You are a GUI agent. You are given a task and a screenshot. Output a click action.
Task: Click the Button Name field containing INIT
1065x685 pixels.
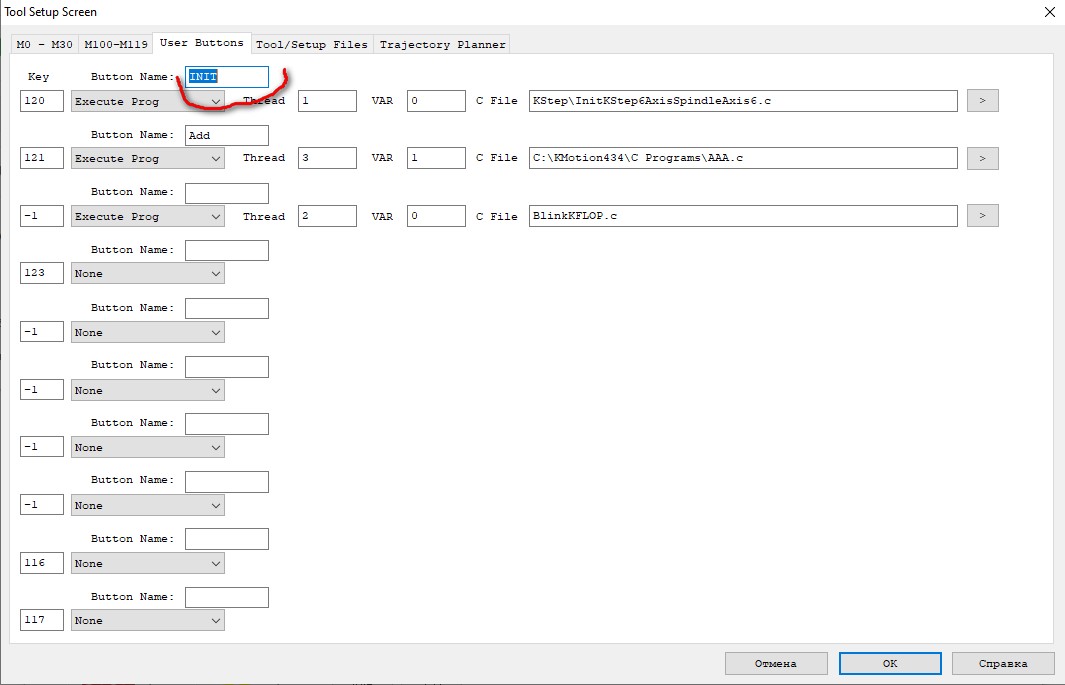point(227,77)
